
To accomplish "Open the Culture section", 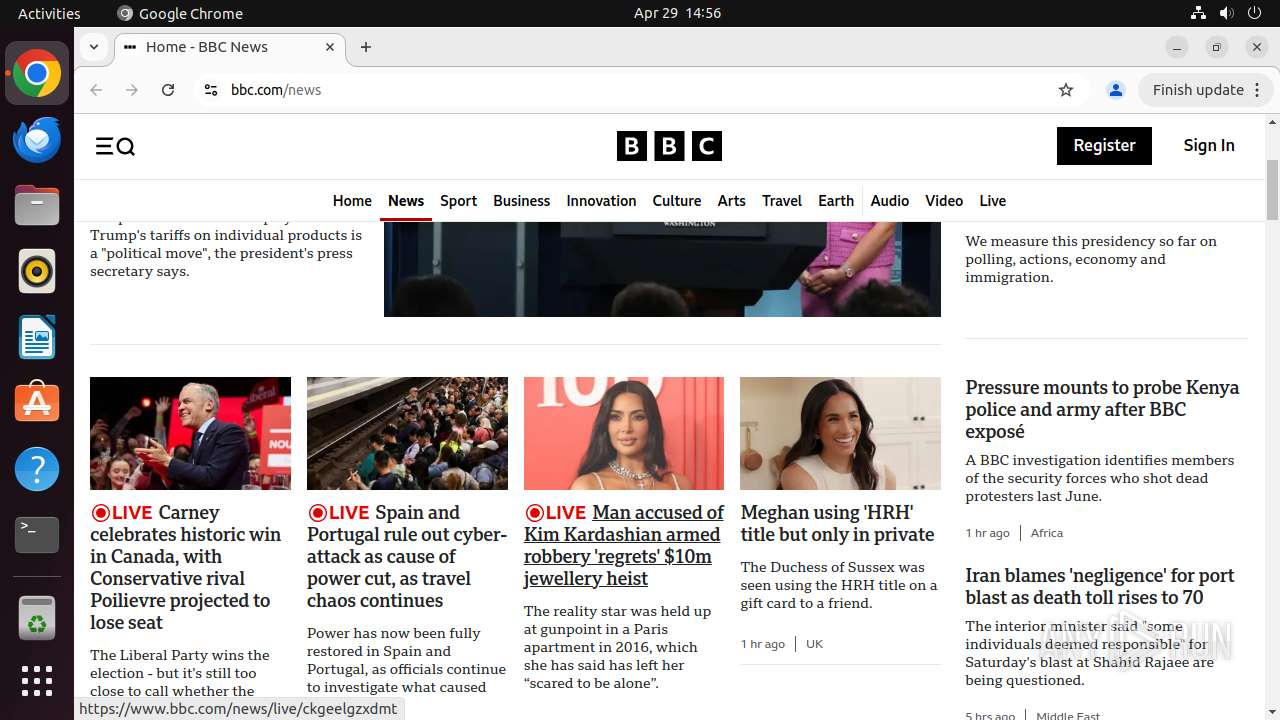I will click(x=677, y=201).
